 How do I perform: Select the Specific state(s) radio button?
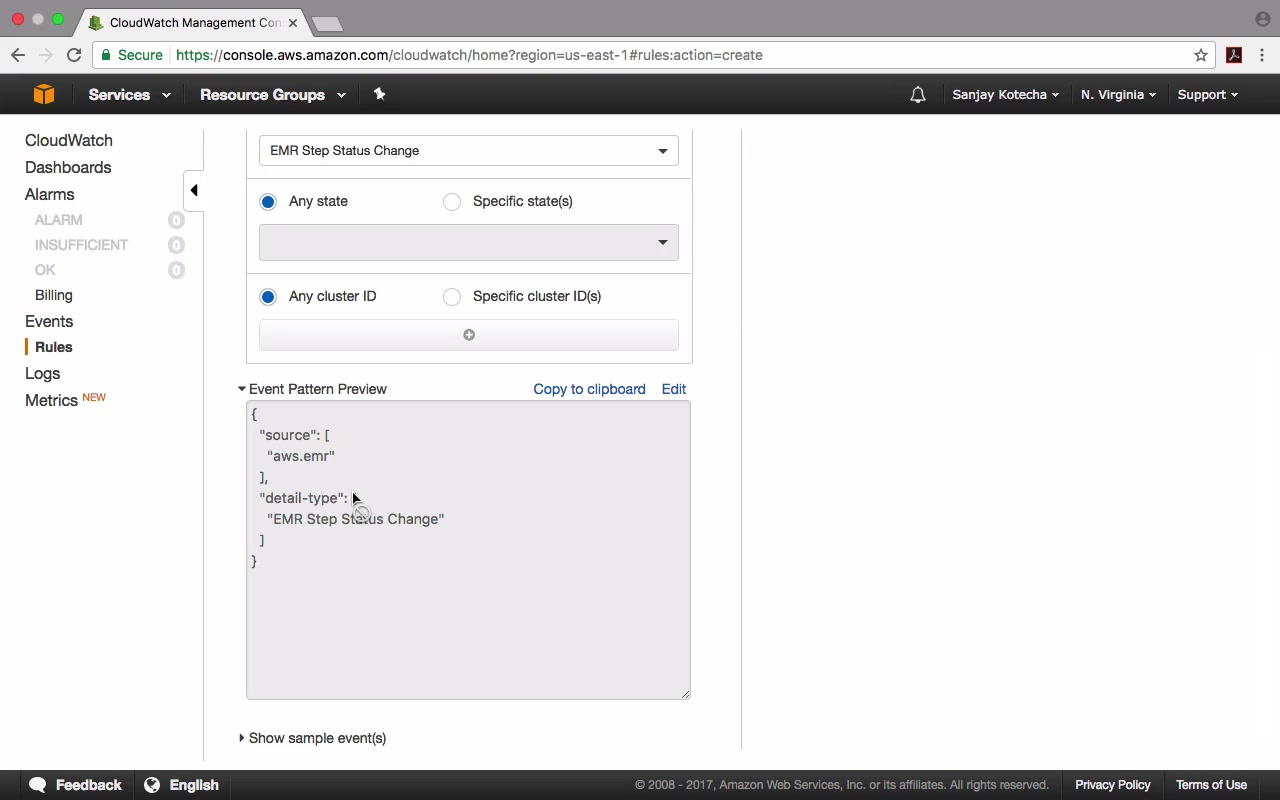(x=452, y=202)
